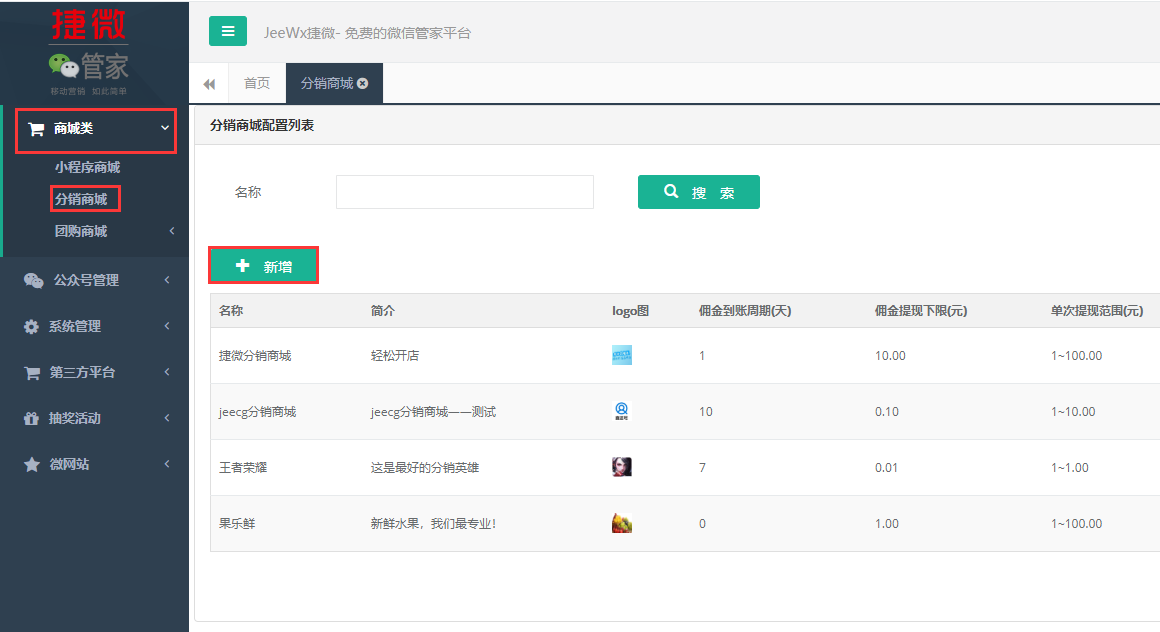Open the 抽奖活动 menu label
Viewport: 1160px width, 632px height.
pos(75,418)
